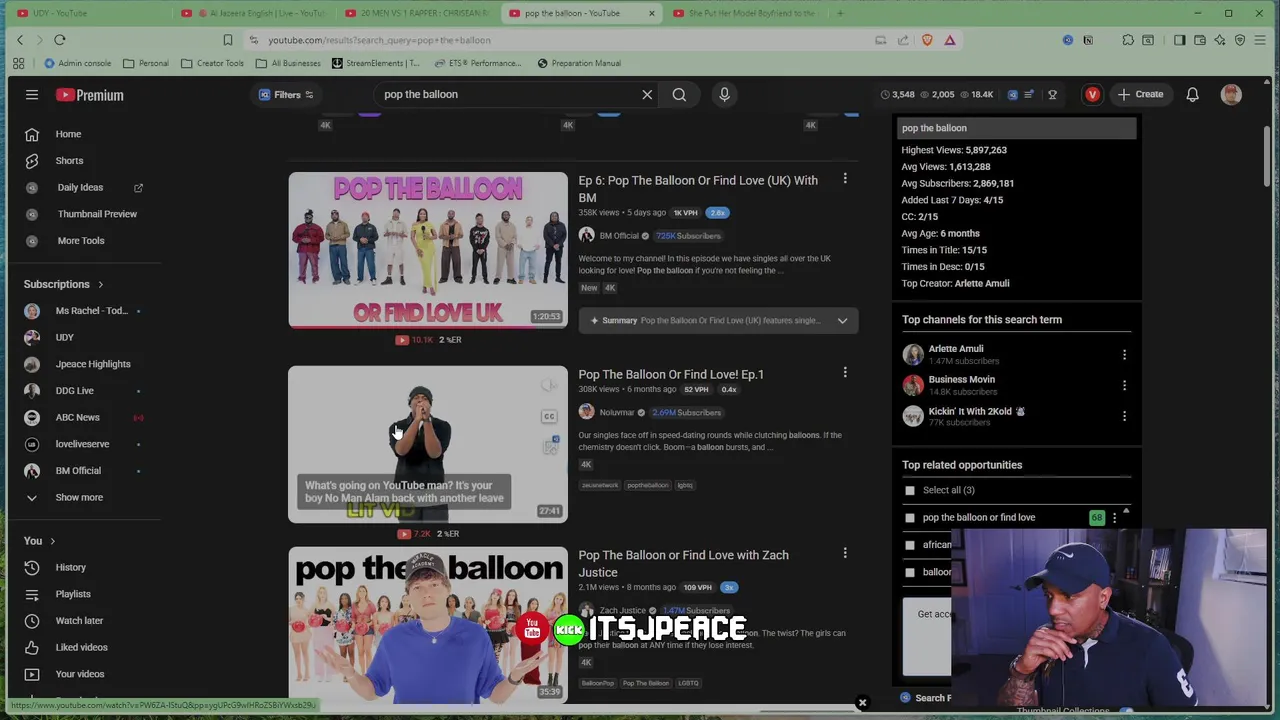Start voice search with the microphone
Image resolution: width=1280 pixels, height=720 pixels.
click(725, 95)
